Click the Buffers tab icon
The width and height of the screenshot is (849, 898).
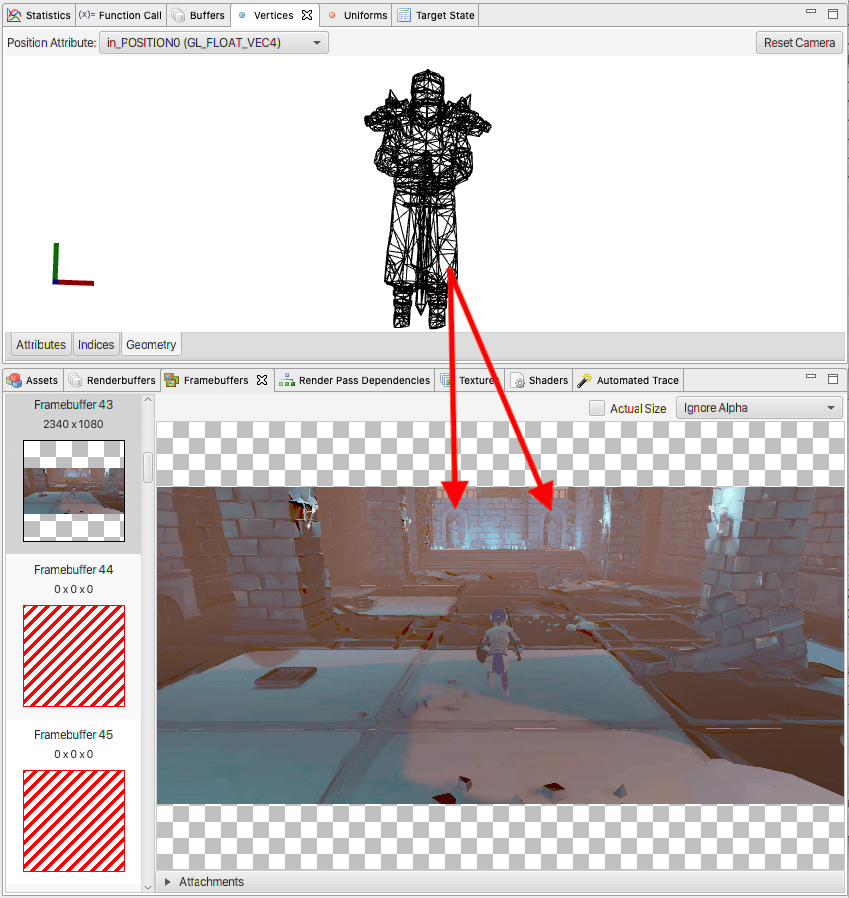click(x=178, y=15)
